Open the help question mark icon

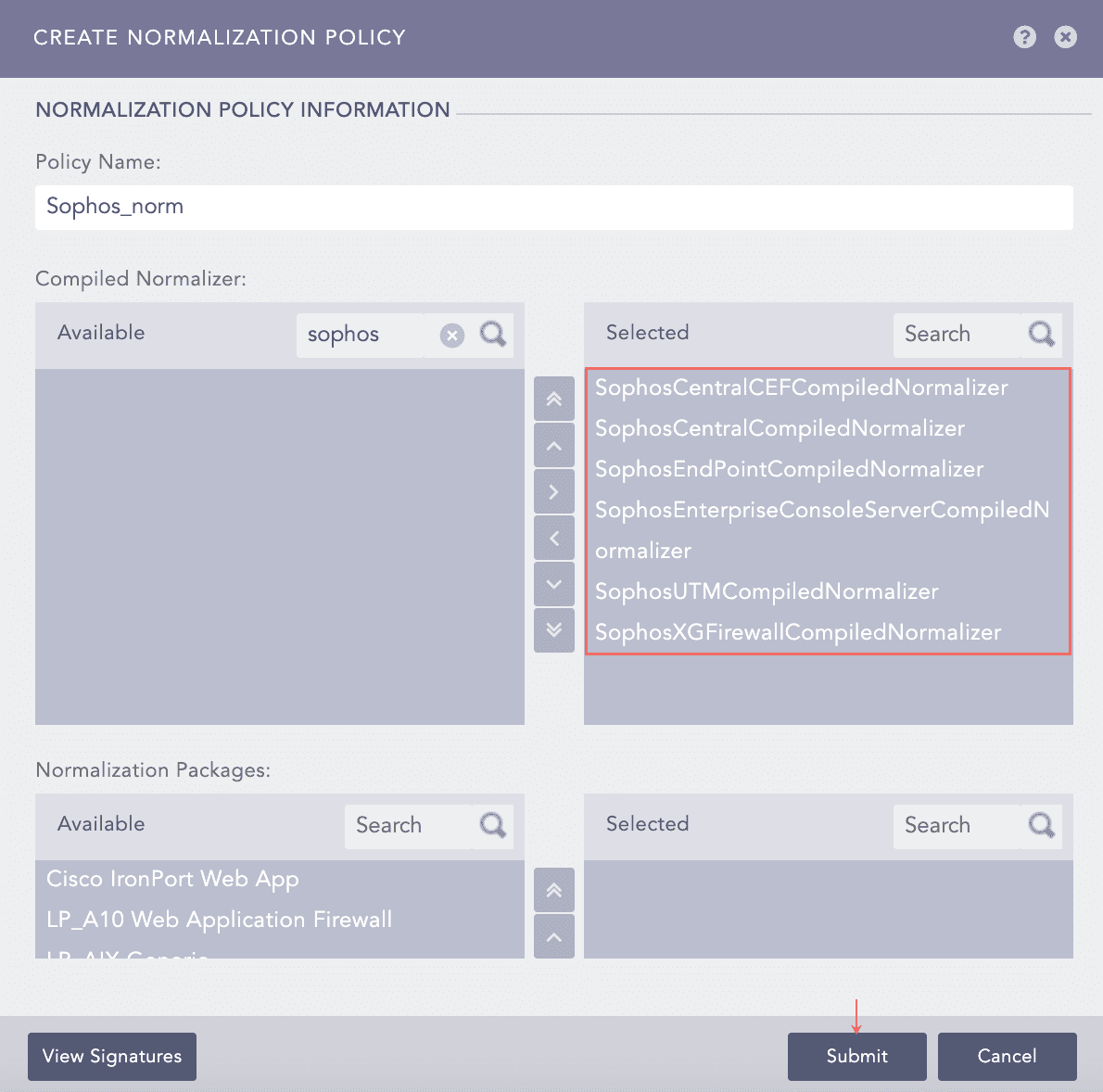pyautogui.click(x=1024, y=37)
